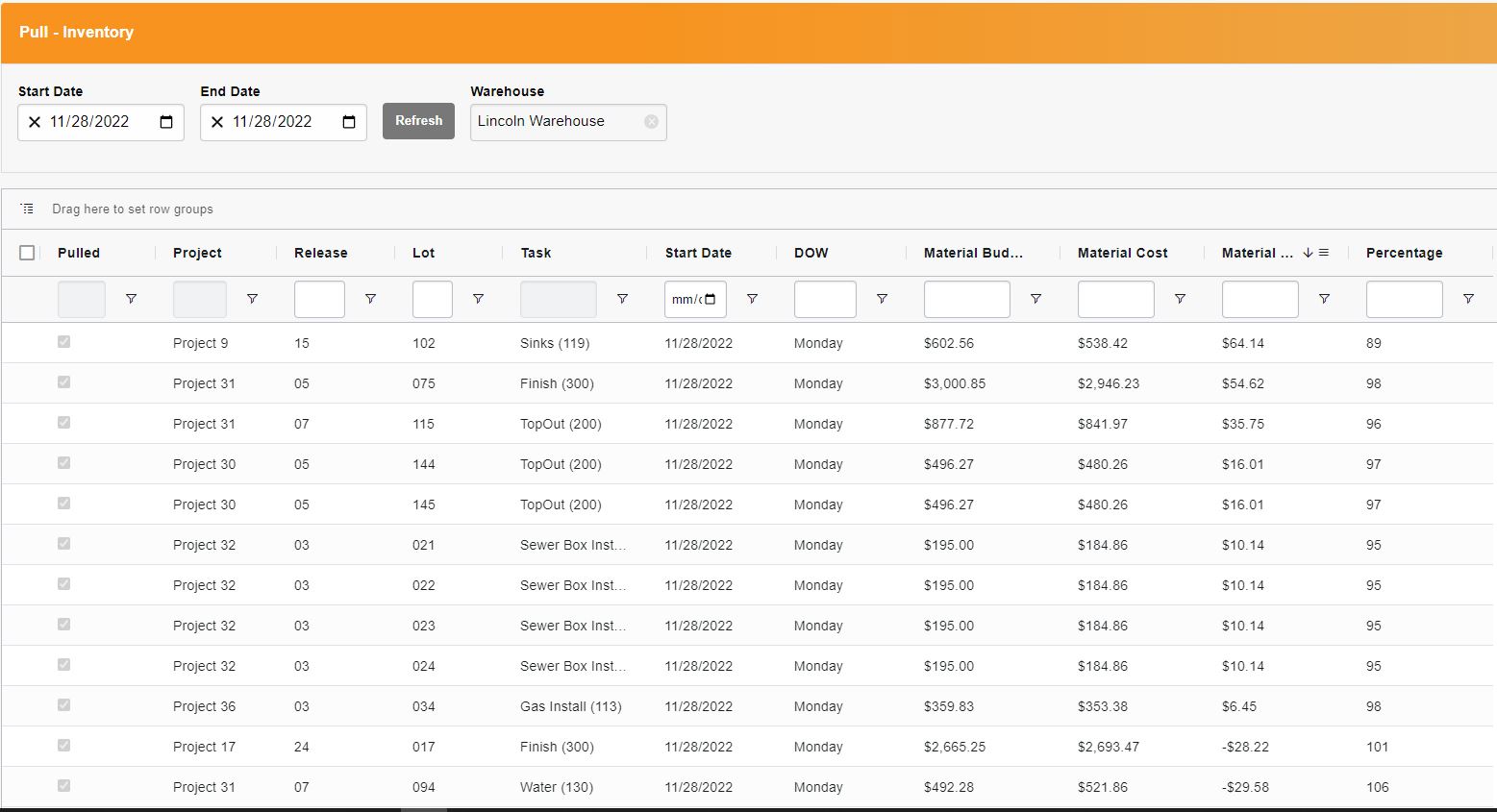Click the Release filter text box
Screen dimensions: 1497x812
(319, 299)
